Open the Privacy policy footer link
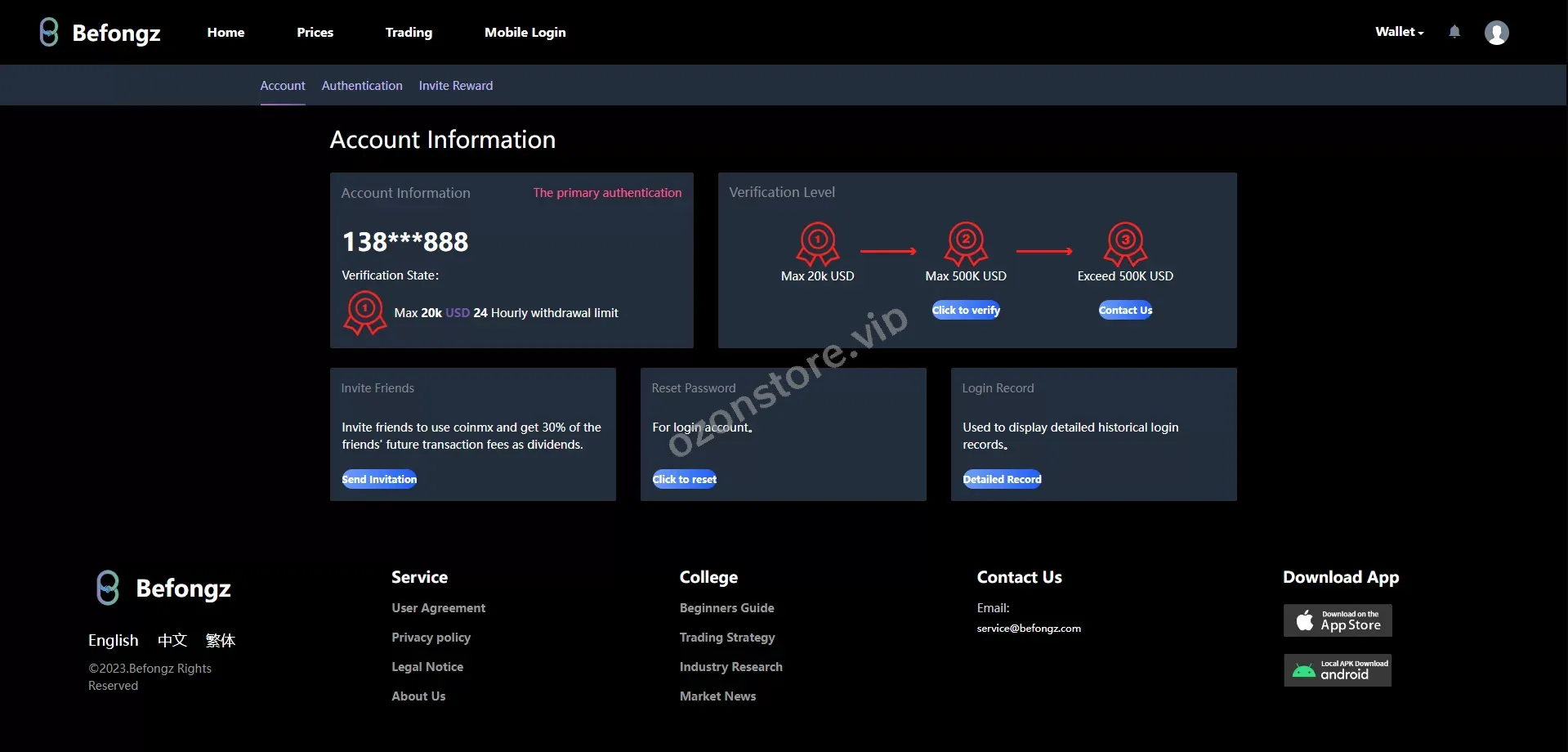The image size is (1568, 752). [x=431, y=638]
